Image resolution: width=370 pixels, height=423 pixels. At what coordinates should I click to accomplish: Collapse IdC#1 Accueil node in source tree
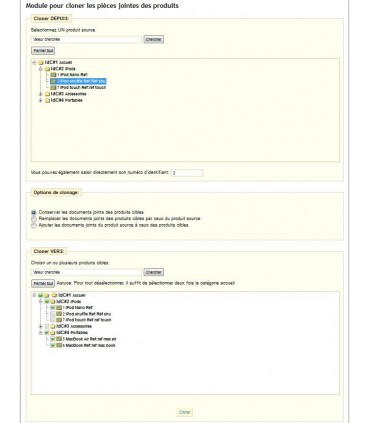point(34,62)
